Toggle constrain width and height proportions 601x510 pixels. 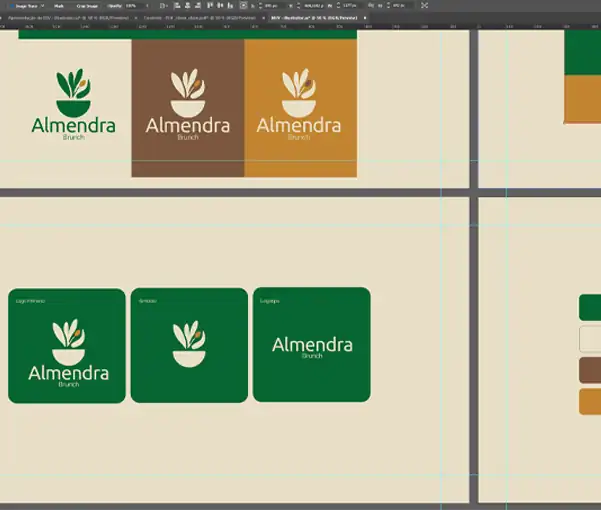coord(371,6)
